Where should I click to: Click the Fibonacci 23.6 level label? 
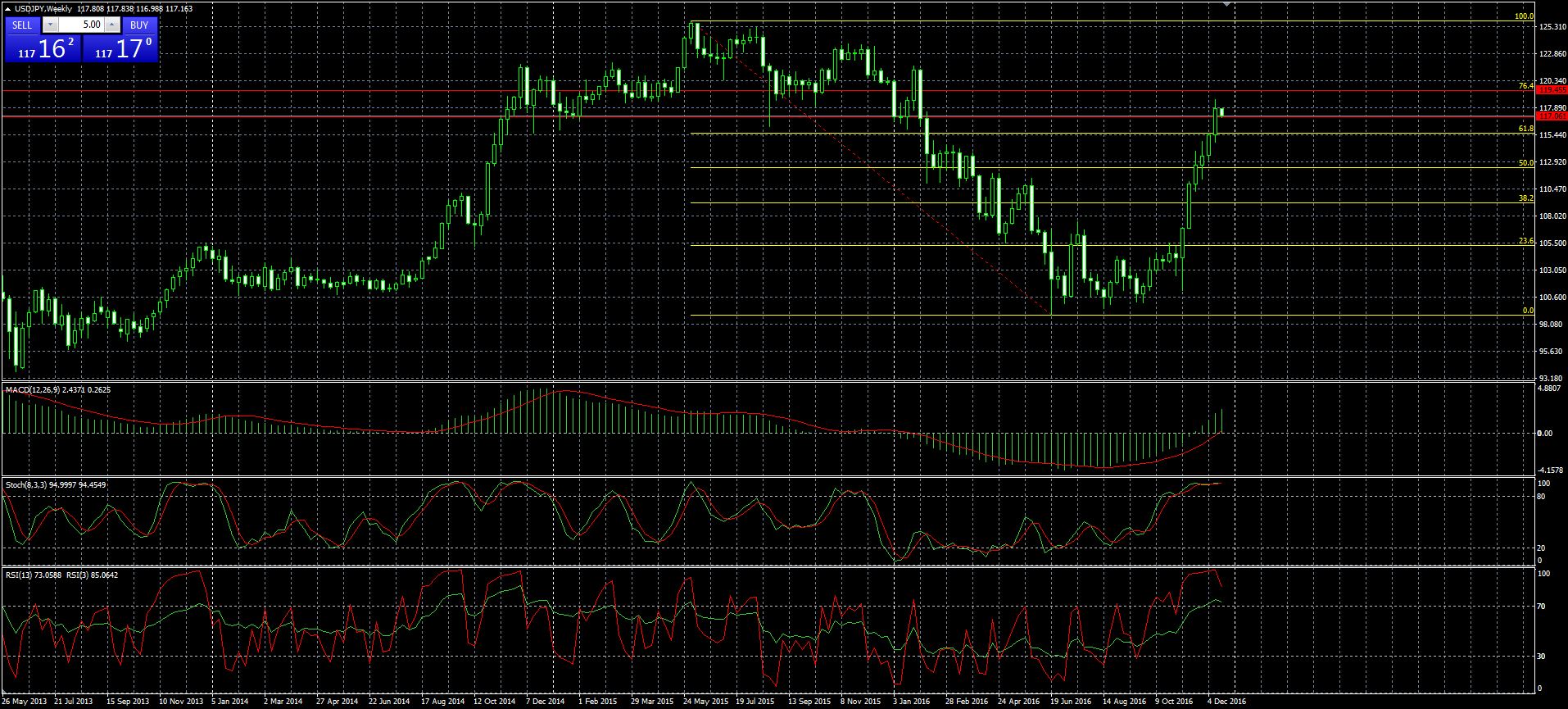(x=1525, y=241)
